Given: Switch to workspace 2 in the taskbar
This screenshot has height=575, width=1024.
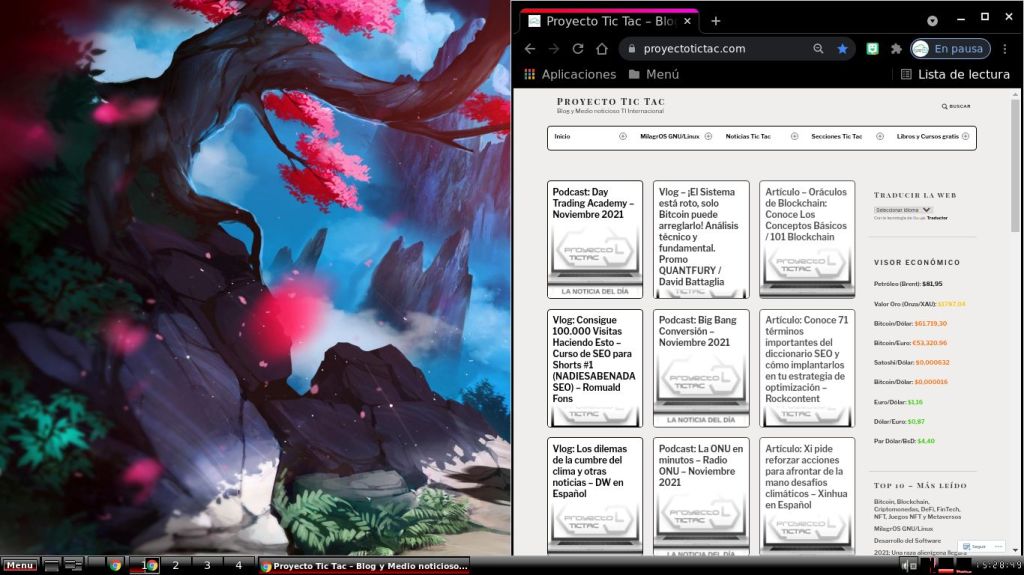Looking at the screenshot, I should point(177,565).
